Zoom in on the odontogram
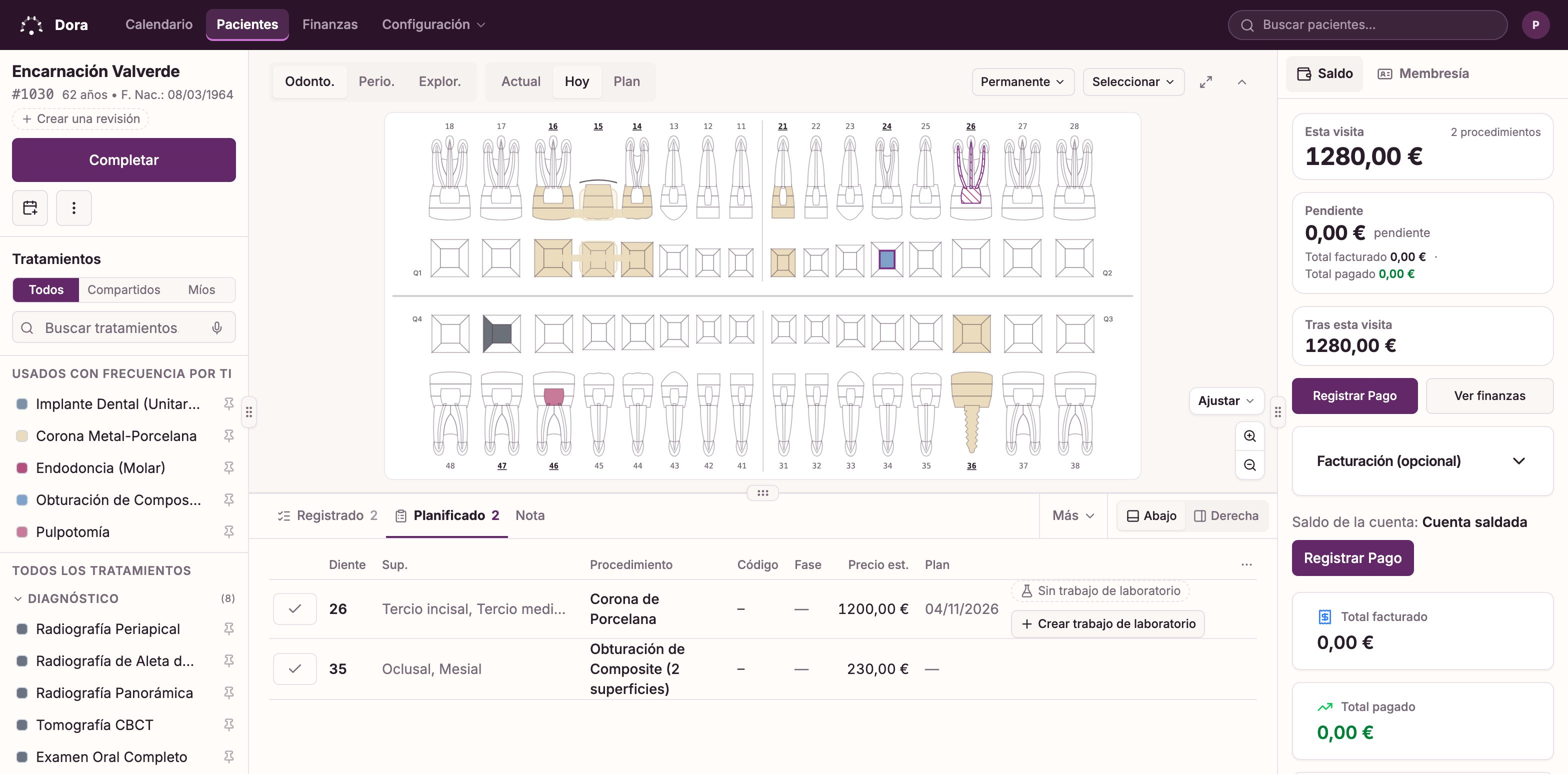The height and width of the screenshot is (774, 1568). click(1249, 435)
